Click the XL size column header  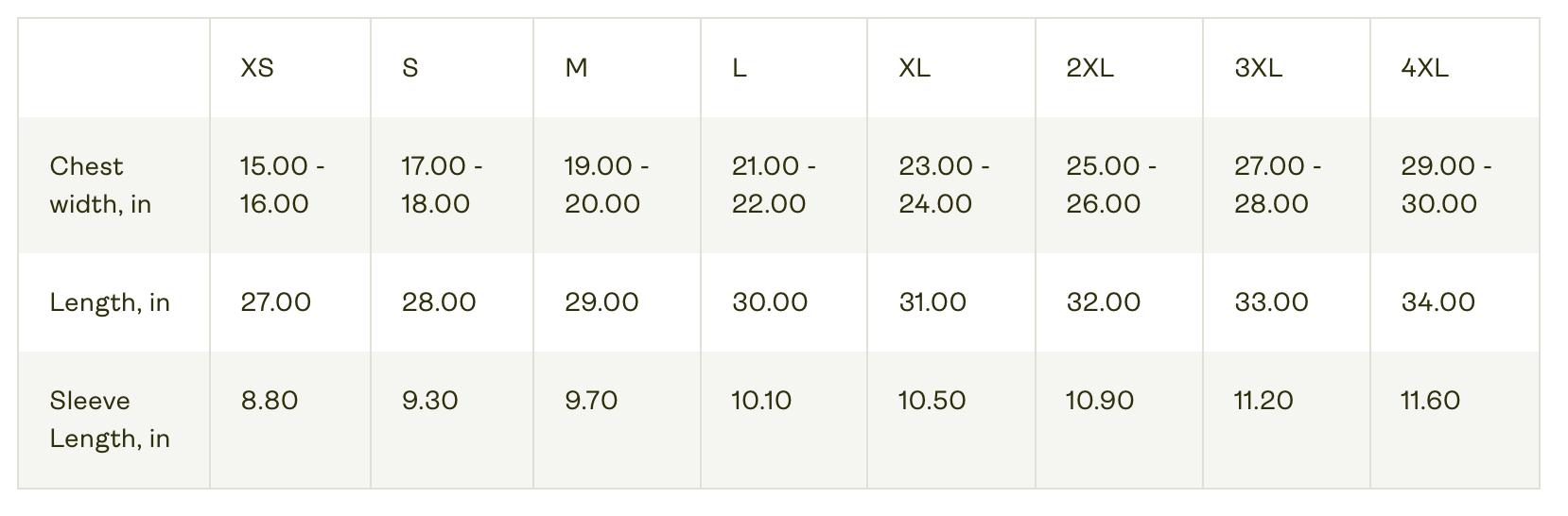pos(915,68)
